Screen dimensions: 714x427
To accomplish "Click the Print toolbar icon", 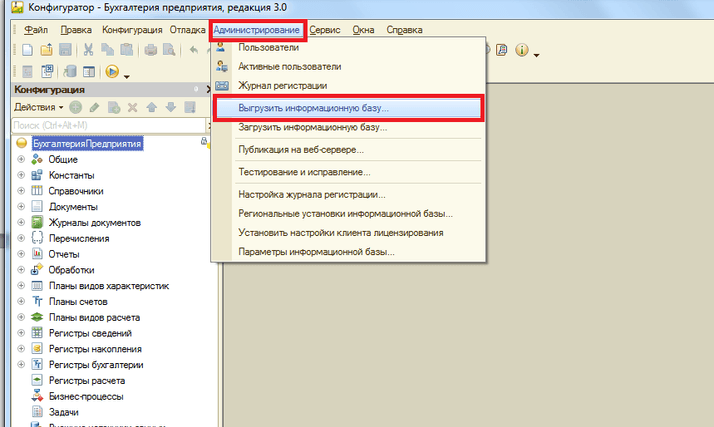I will coord(151,49).
